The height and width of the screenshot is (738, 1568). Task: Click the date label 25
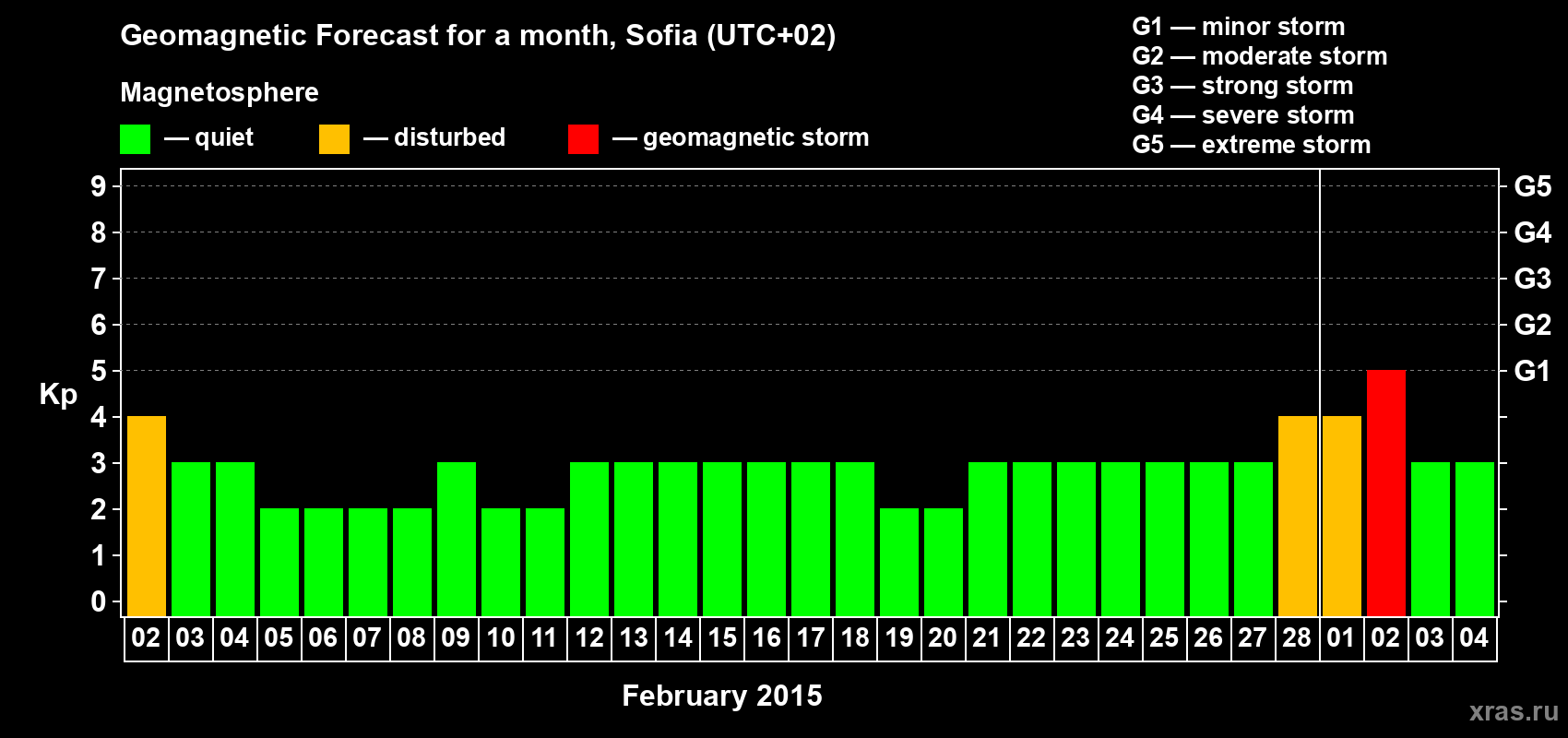tap(1164, 638)
